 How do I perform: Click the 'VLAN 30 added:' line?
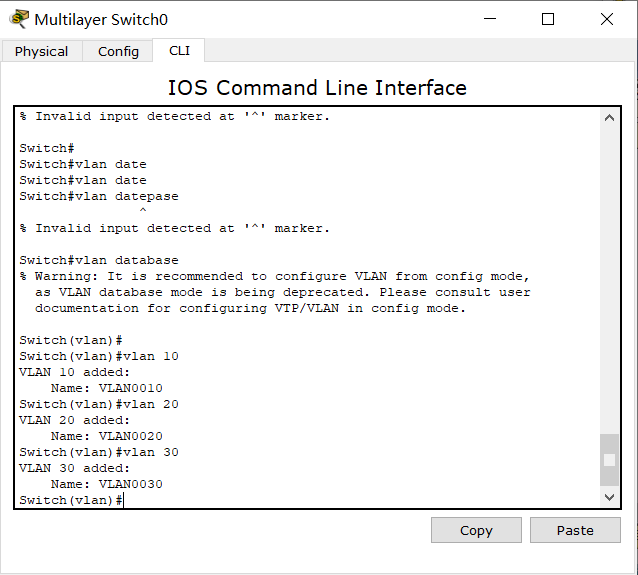74,468
